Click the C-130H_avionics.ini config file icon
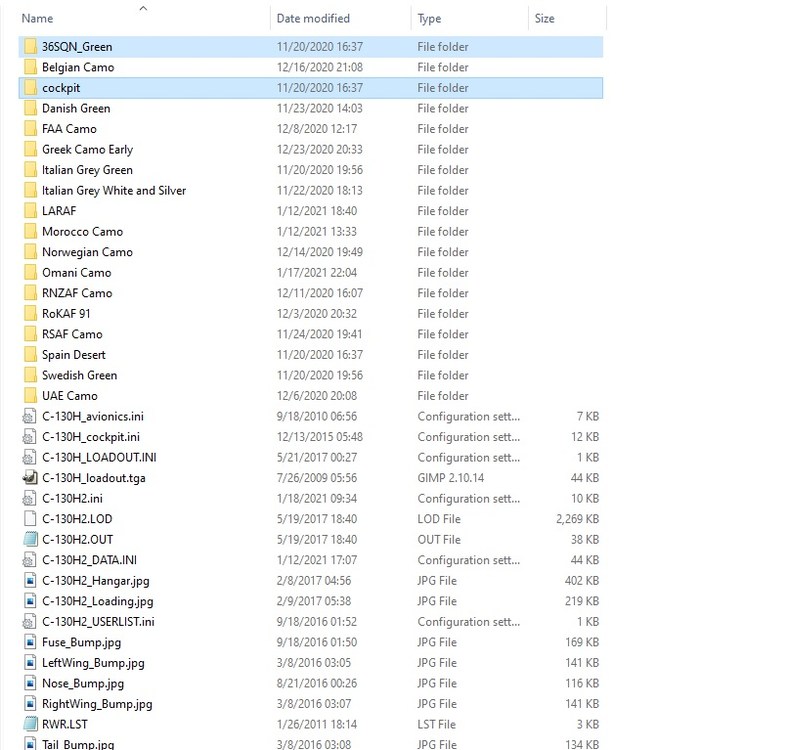The image size is (788, 750). click(x=30, y=417)
